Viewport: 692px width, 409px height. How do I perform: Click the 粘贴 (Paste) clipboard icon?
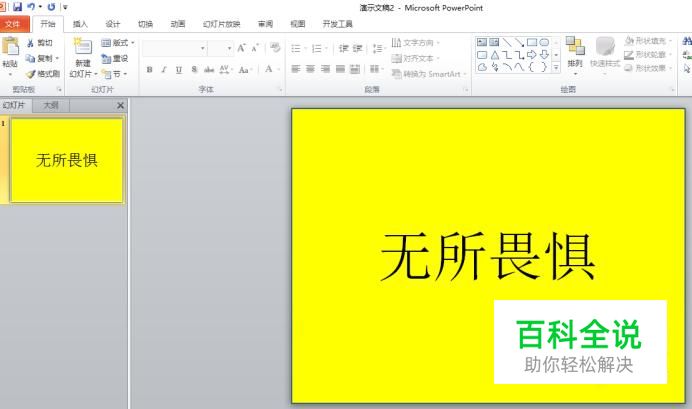[10, 47]
